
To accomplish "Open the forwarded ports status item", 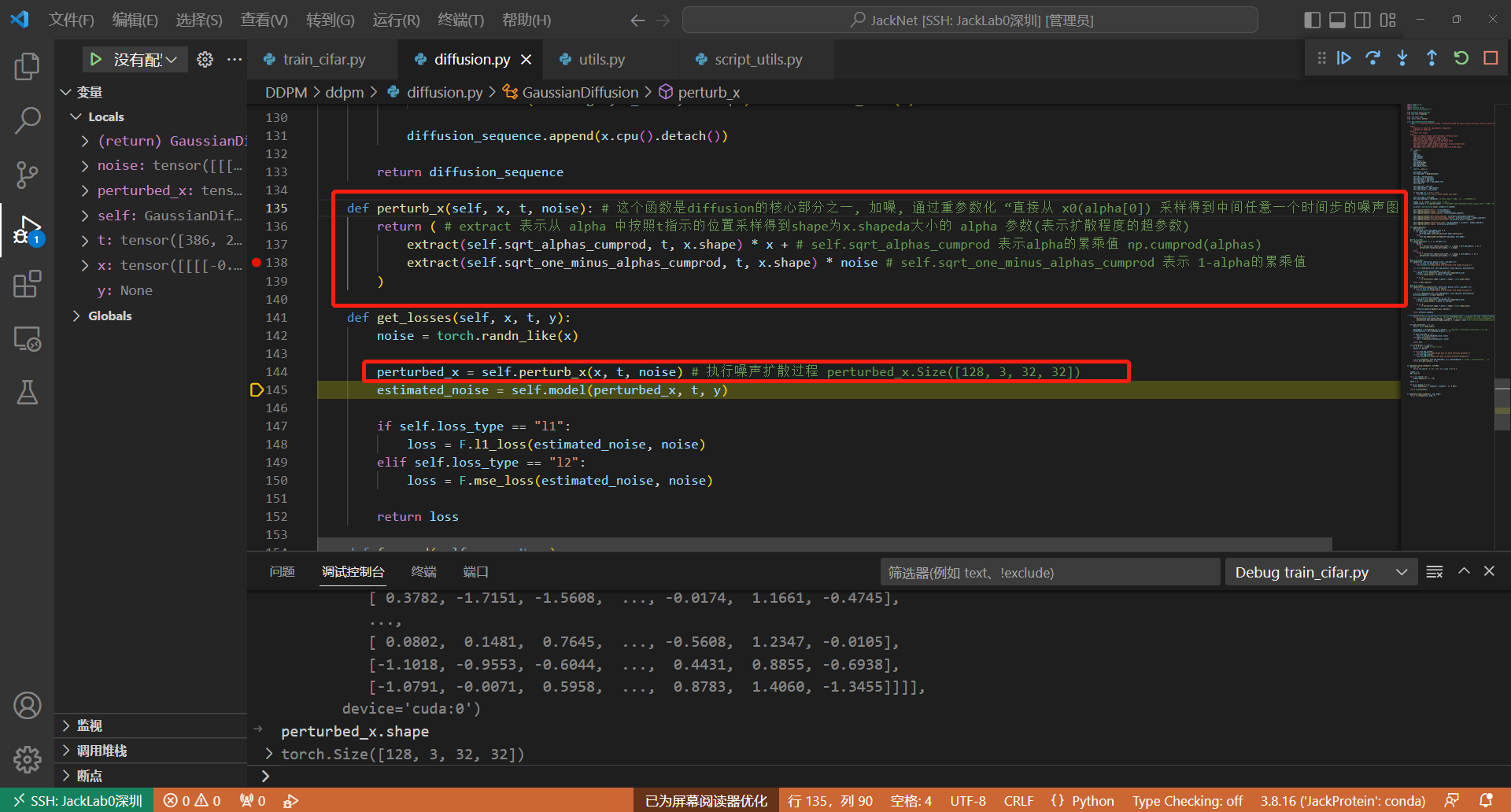I will [x=253, y=800].
